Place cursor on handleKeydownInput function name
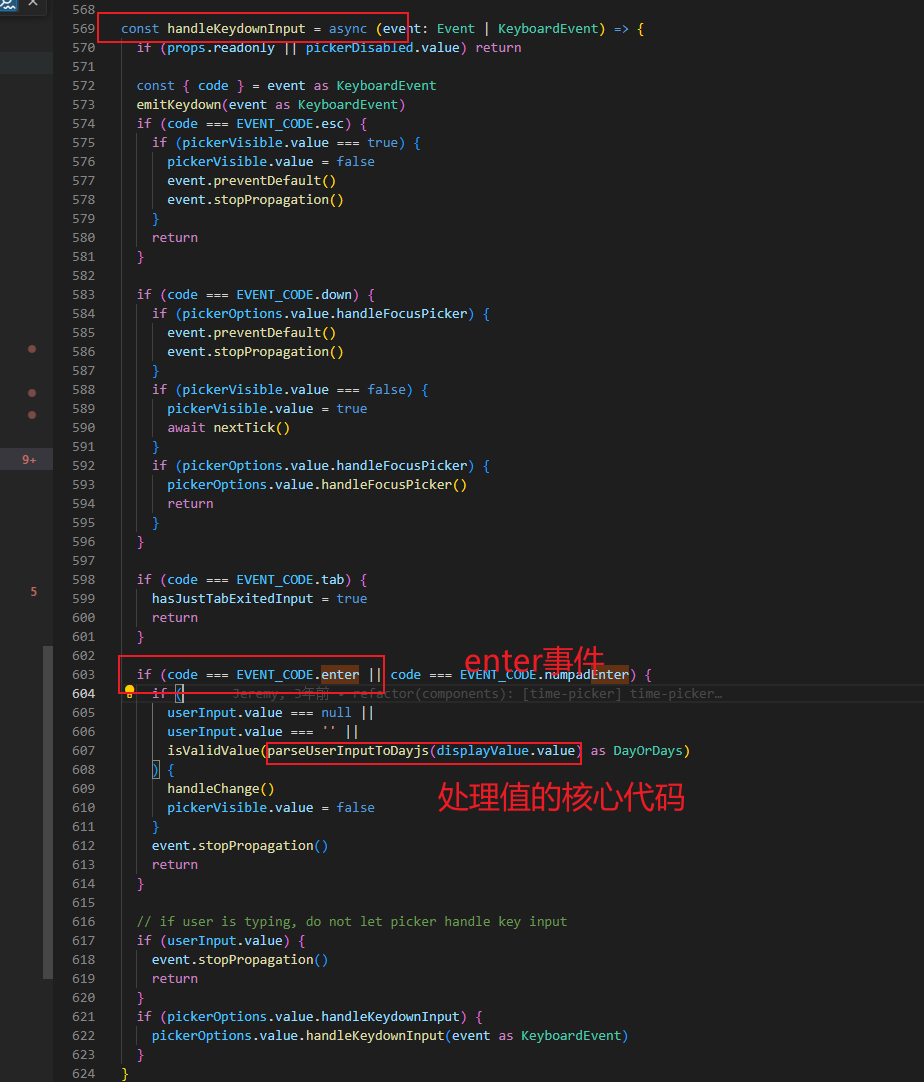The width and height of the screenshot is (924, 1082). click(x=236, y=29)
